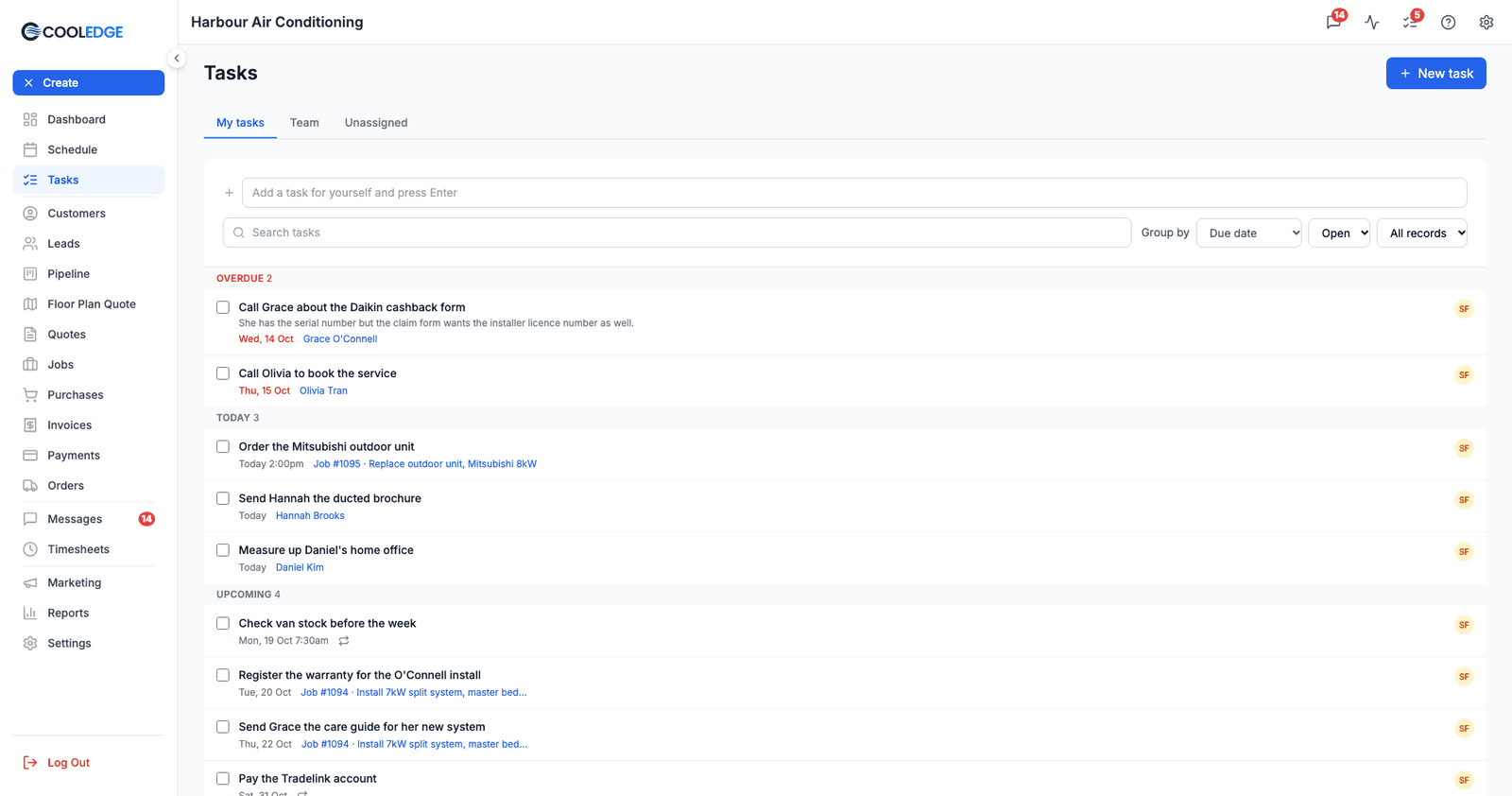Open the All records filter dropdown
Image resolution: width=1512 pixels, height=796 pixels.
point(1422,233)
